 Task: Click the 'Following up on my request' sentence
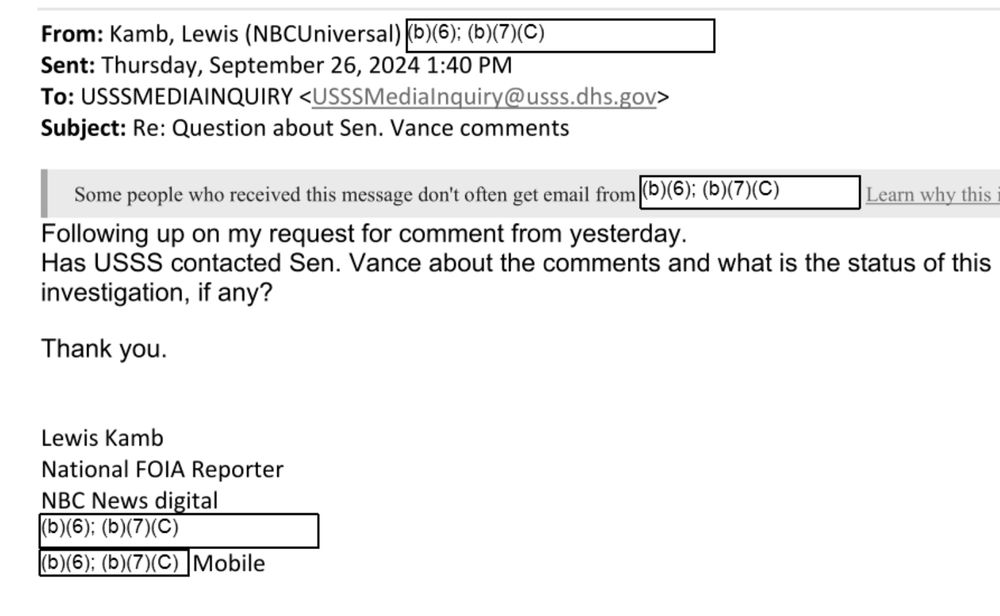point(364,234)
